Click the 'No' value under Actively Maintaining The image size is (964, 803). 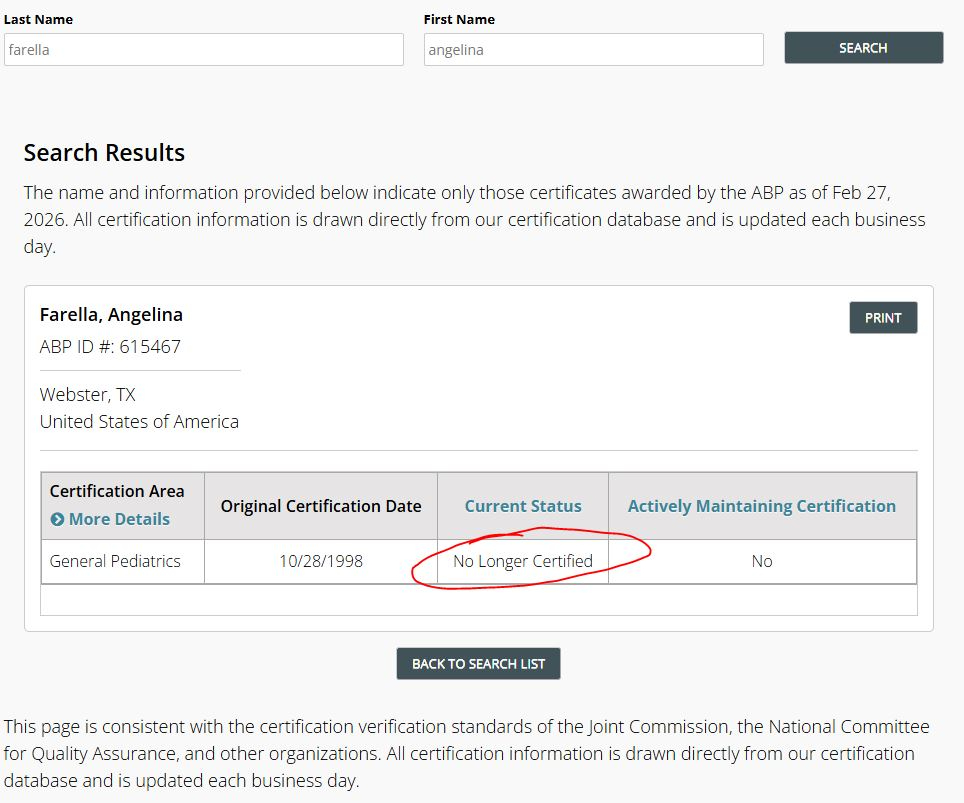pyautogui.click(x=761, y=561)
